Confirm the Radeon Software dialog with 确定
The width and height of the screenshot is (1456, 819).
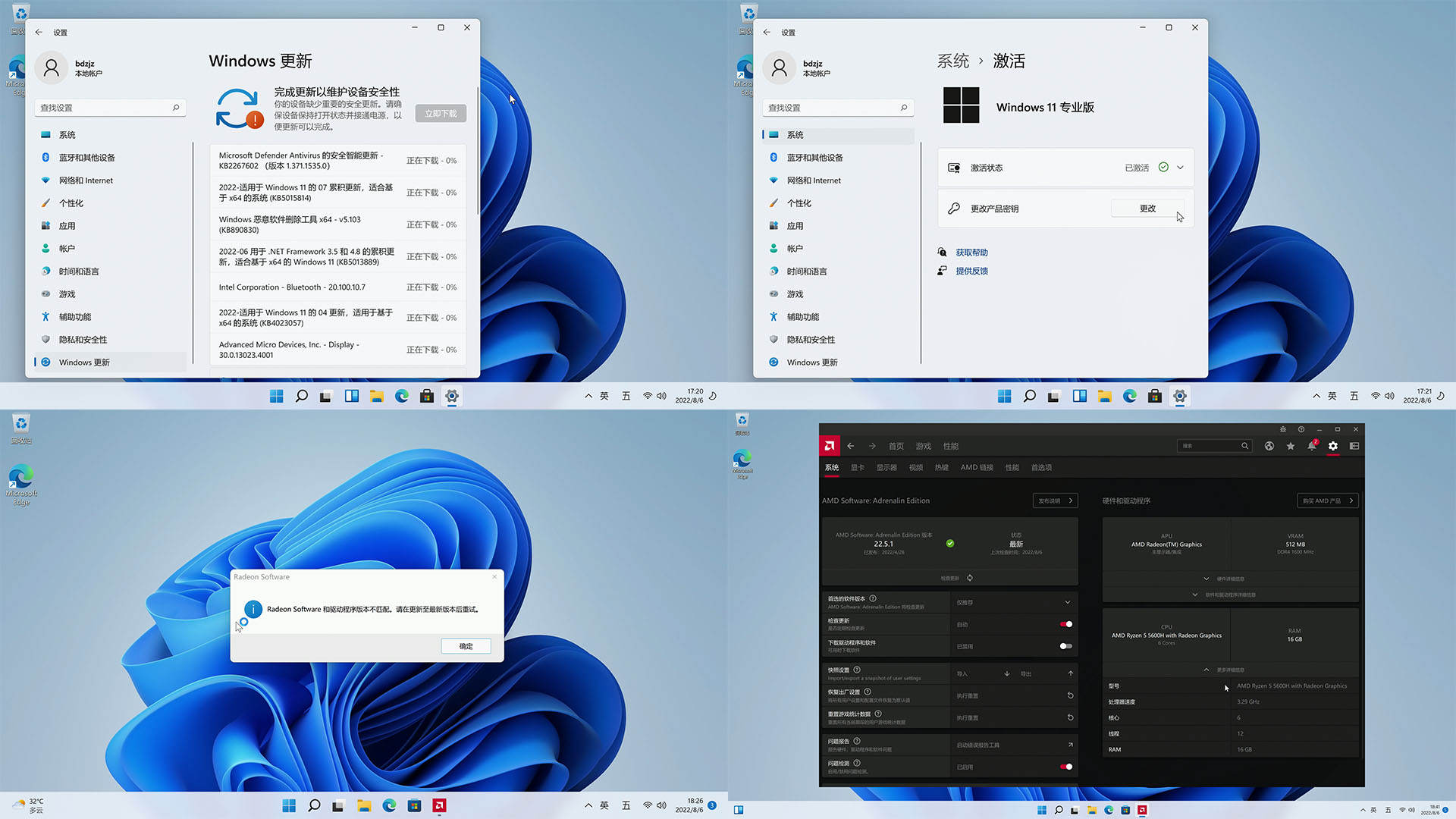(x=465, y=646)
